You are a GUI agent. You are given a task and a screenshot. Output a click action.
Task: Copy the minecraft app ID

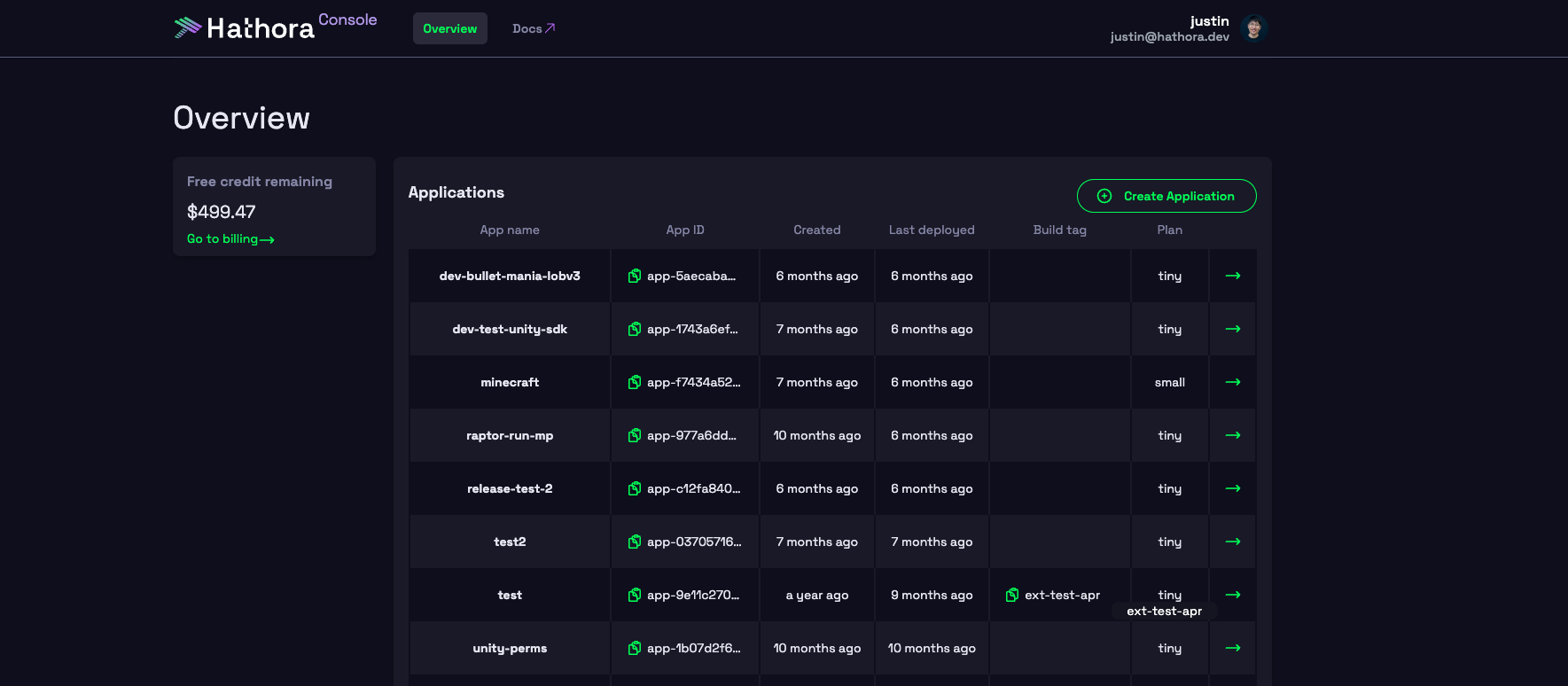(635, 382)
